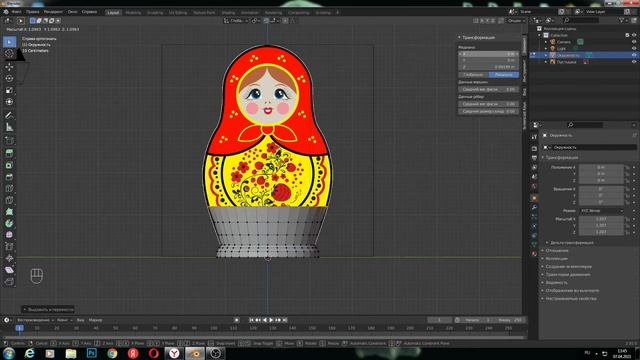
Task: Open timeline Маркер menu
Action: (96, 320)
